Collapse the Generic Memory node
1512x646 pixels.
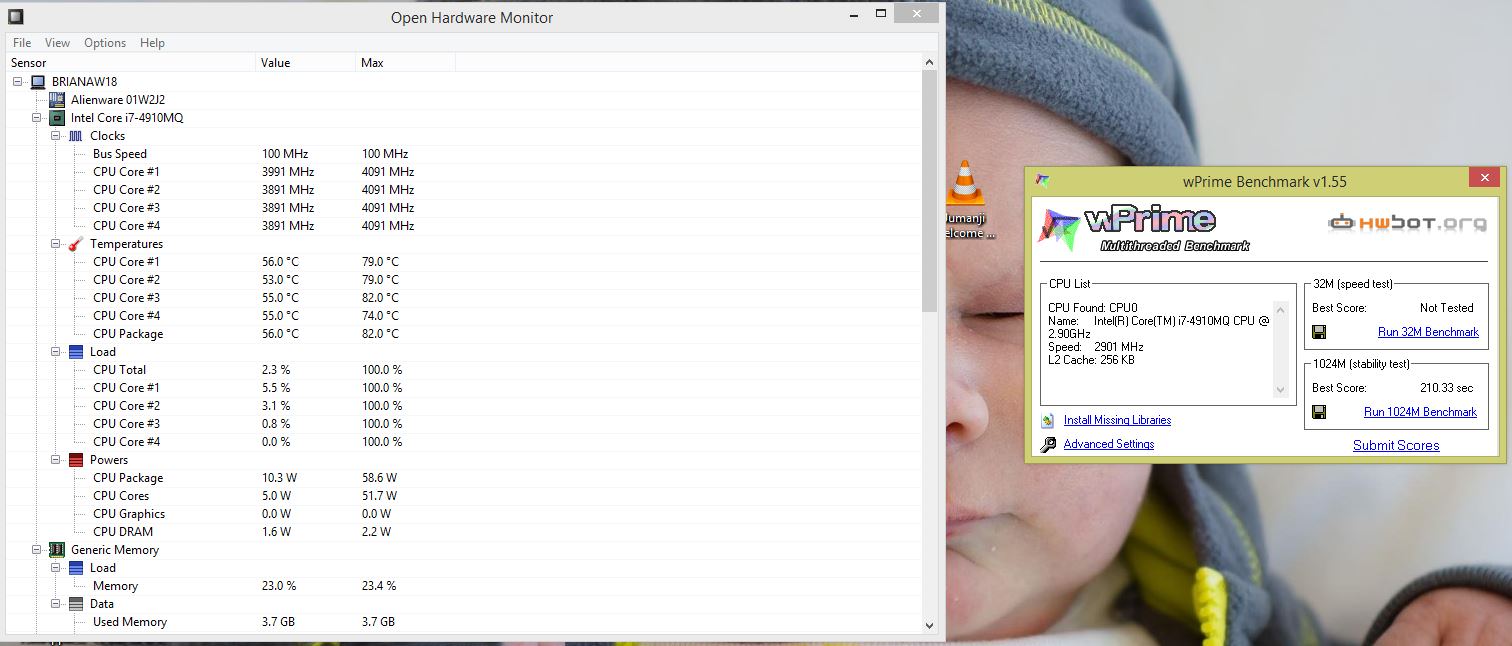pyautogui.click(x=36, y=550)
